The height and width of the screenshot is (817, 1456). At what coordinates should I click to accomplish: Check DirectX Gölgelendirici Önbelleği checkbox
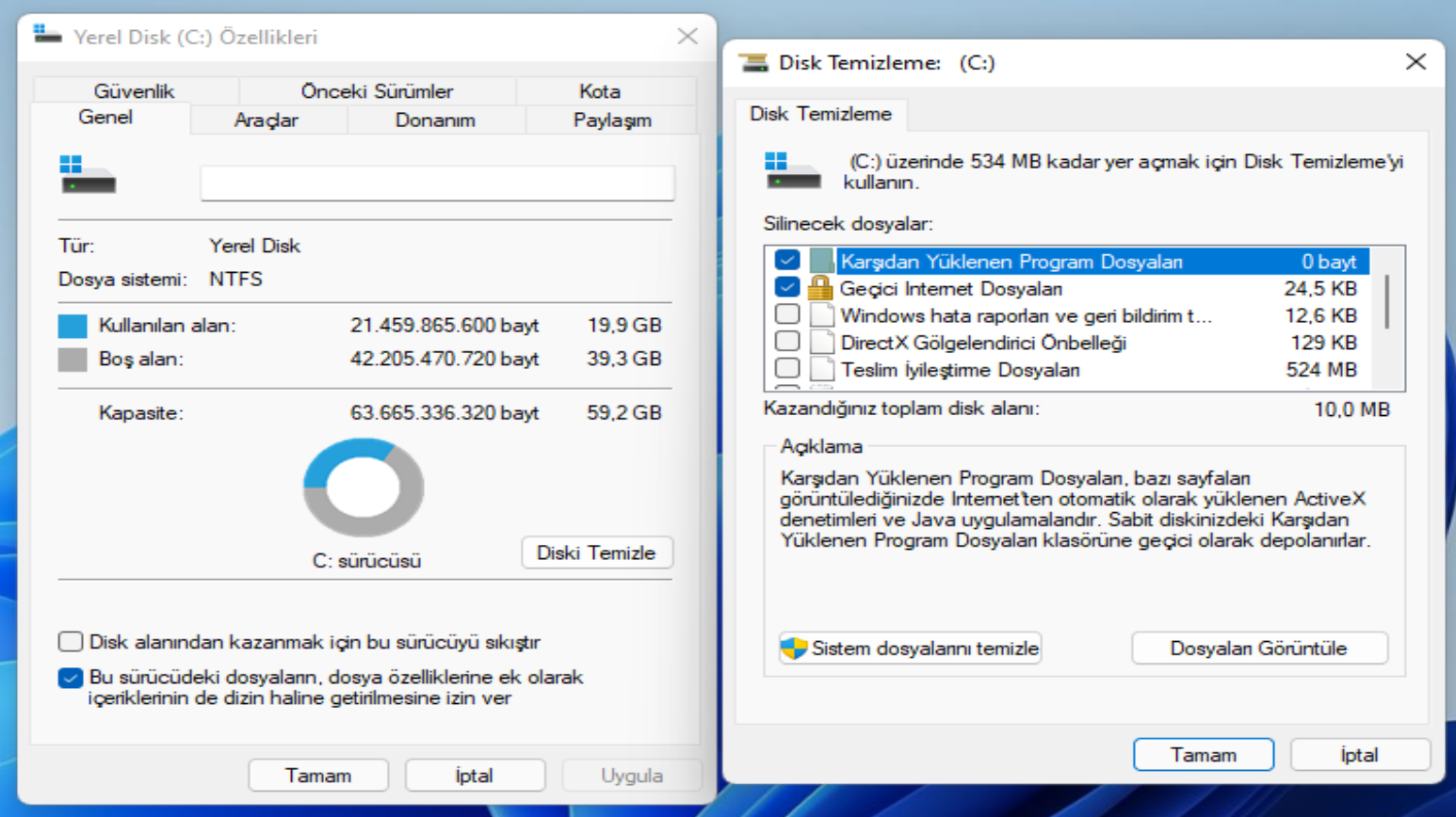787,342
